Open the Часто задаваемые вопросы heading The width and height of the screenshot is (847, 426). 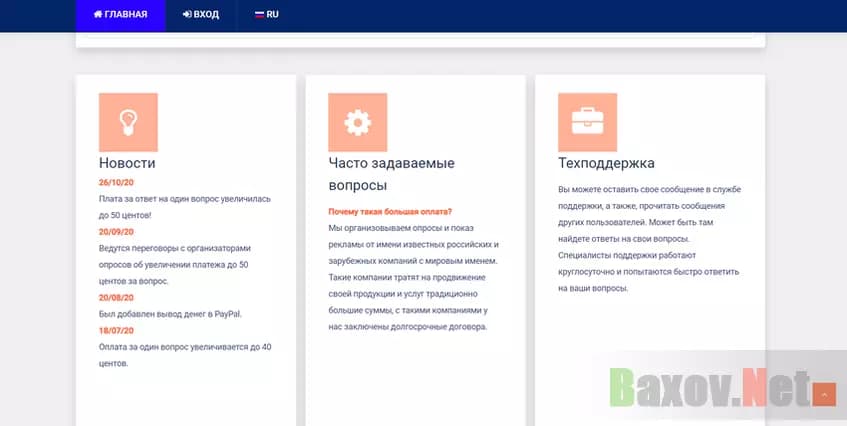[x=392, y=174]
